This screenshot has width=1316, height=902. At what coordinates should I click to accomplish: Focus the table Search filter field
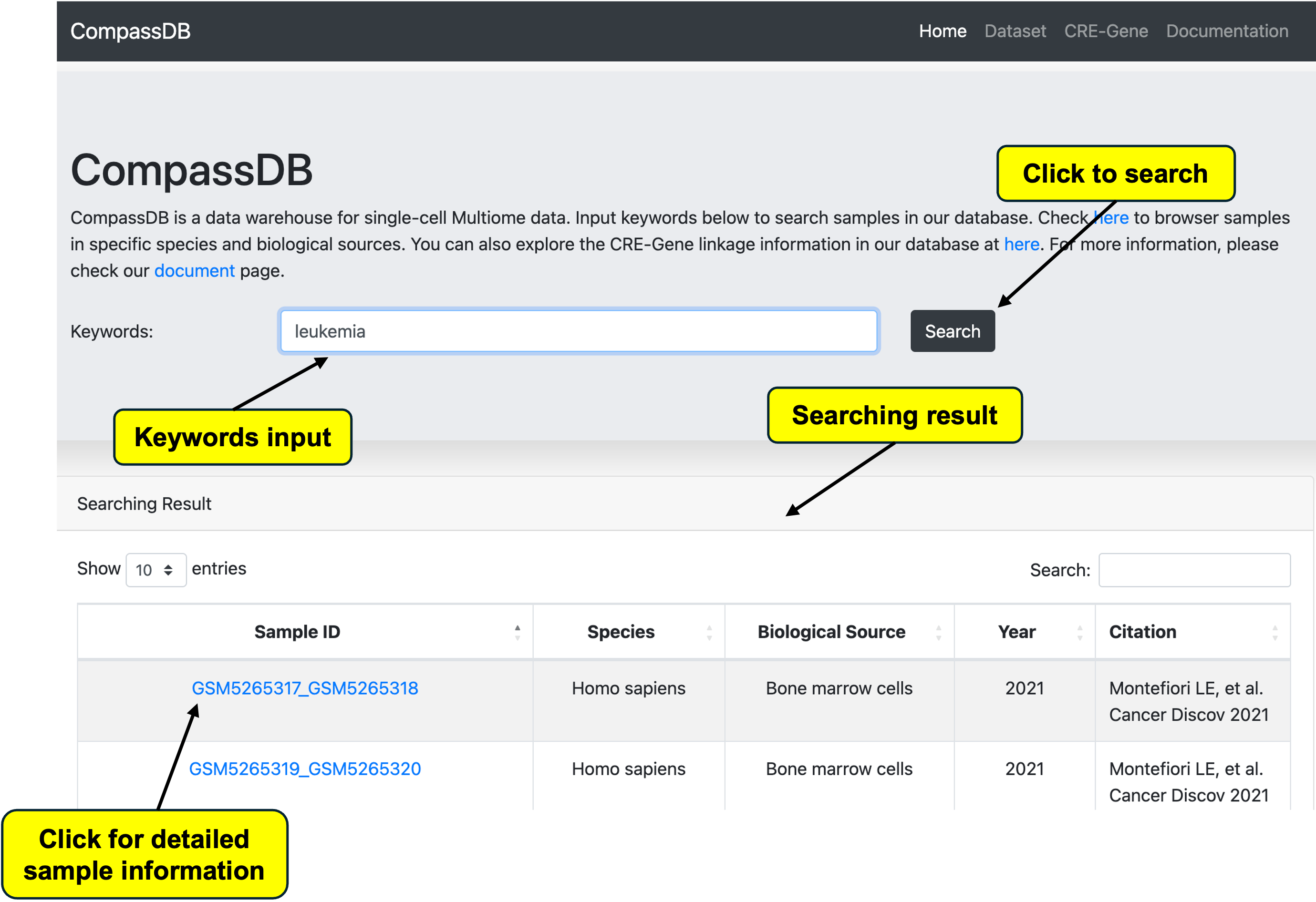click(x=1194, y=570)
